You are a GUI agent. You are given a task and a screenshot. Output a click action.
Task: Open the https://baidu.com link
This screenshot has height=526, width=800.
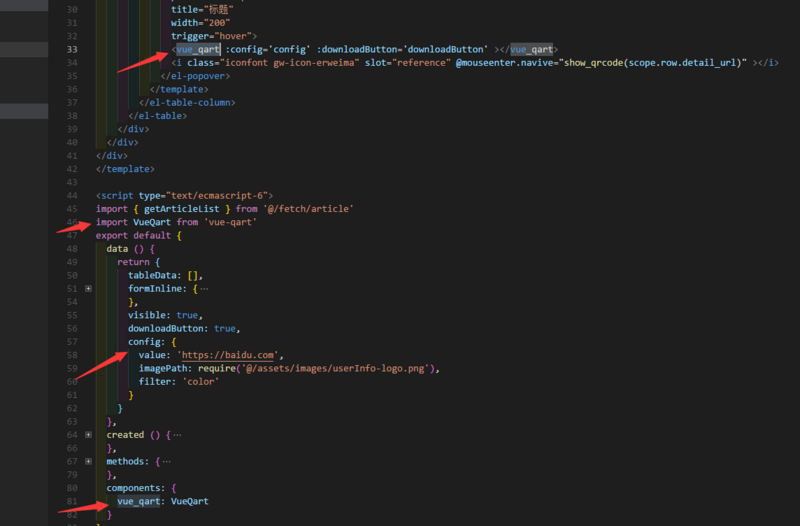tap(228, 355)
